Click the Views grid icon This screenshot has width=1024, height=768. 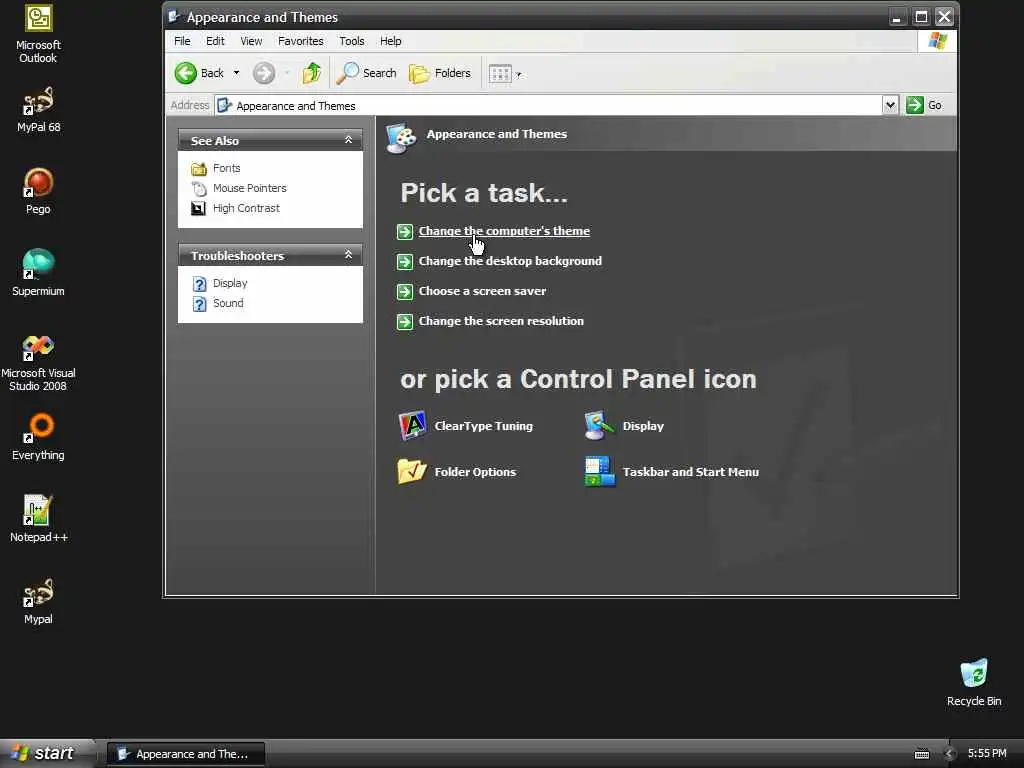click(500, 74)
